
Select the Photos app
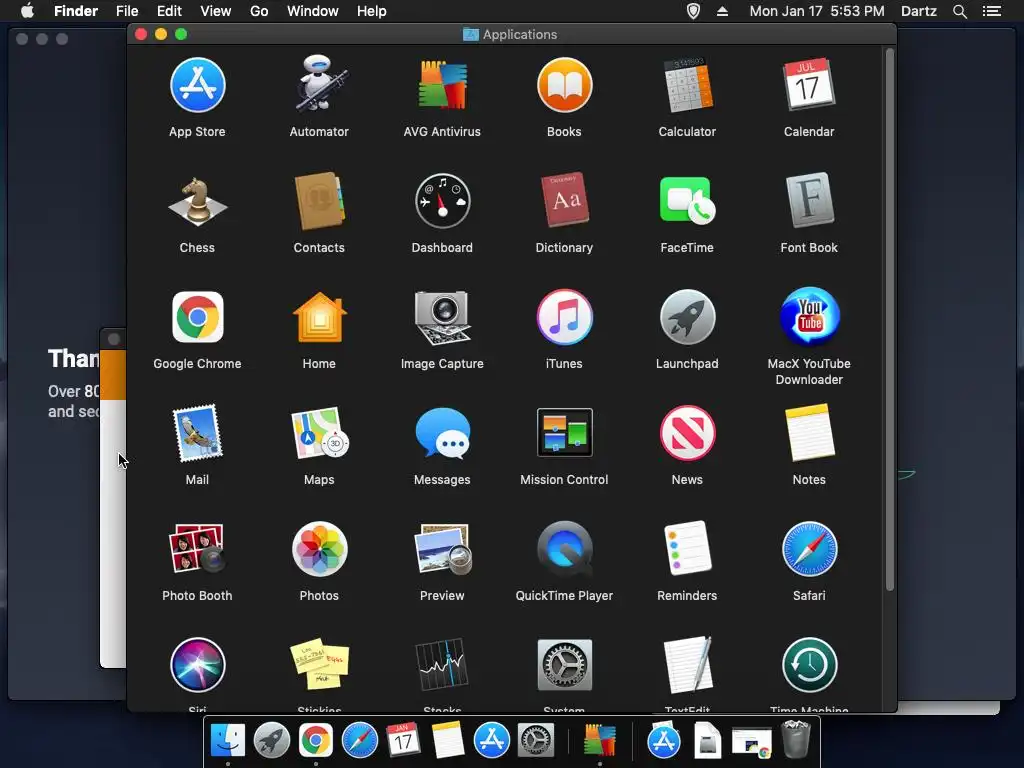point(319,549)
